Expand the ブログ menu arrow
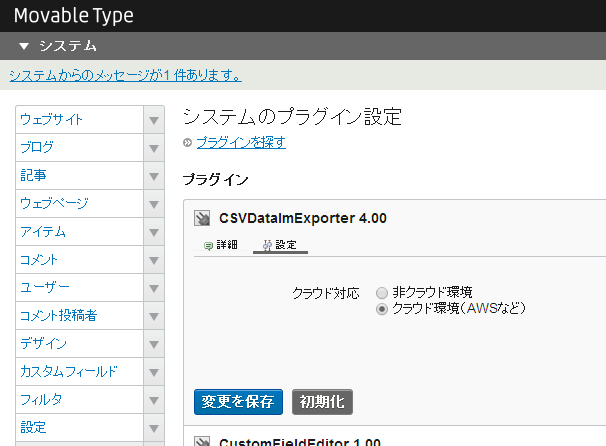The image size is (606, 446). (154, 148)
